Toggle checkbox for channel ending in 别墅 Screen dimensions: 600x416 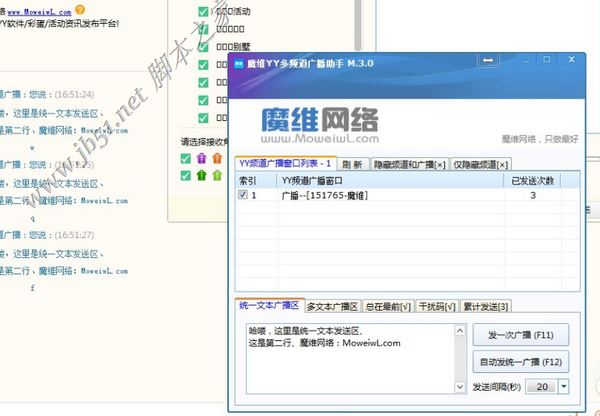click(203, 47)
